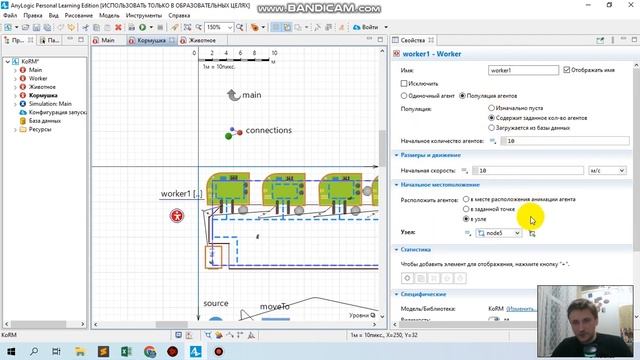The image size is (640, 360).
Task: Click the Open model folder icon
Action: tap(25, 27)
